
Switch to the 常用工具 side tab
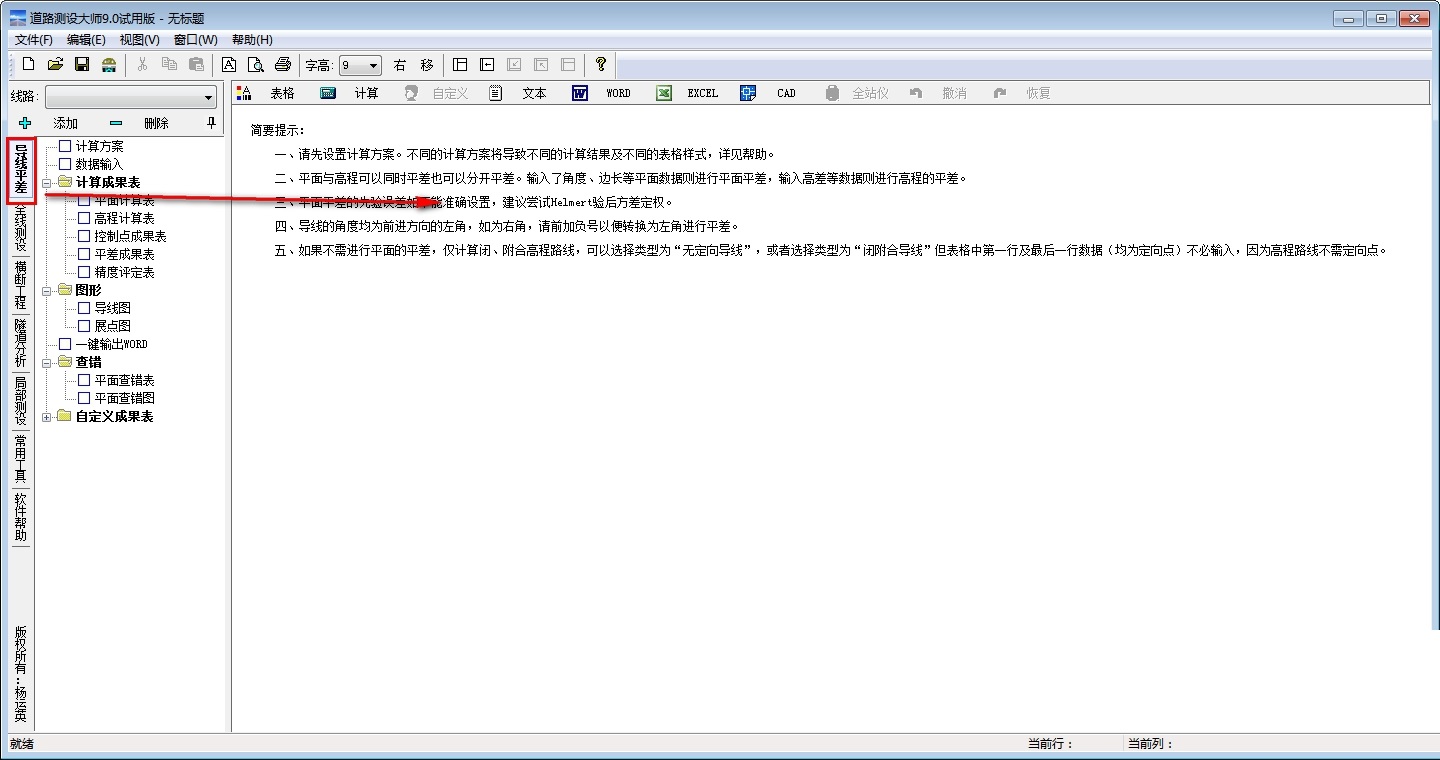coord(21,460)
